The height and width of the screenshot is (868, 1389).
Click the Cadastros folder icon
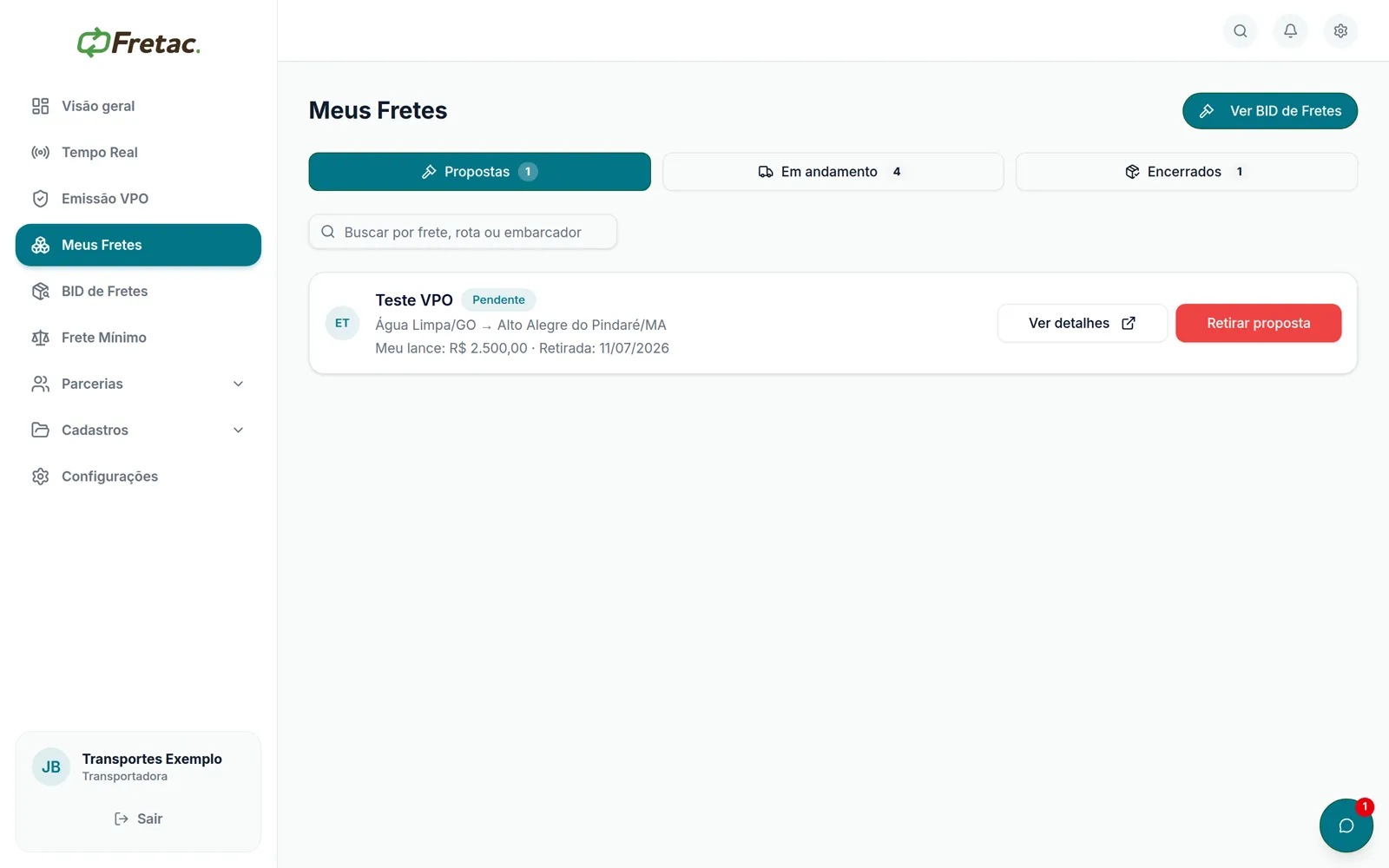click(x=41, y=430)
